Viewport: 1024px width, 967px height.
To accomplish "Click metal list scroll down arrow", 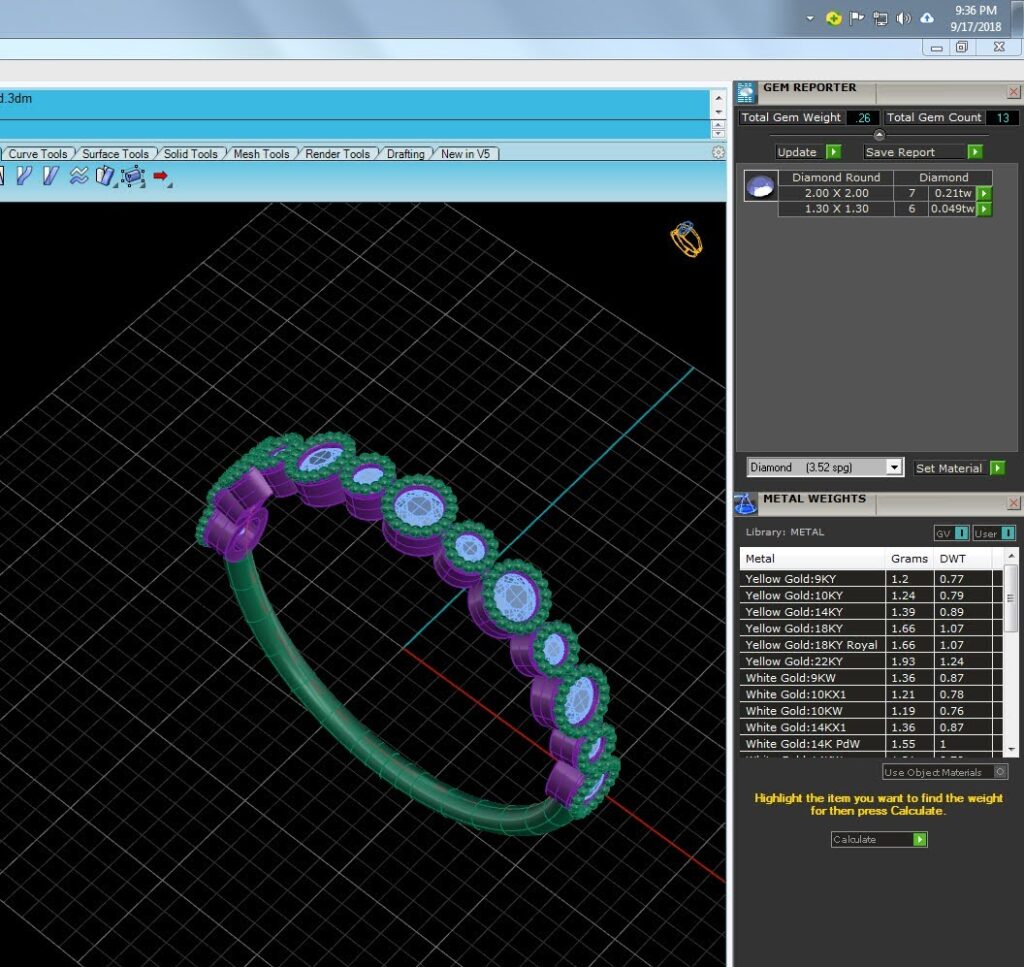I will point(1011,749).
